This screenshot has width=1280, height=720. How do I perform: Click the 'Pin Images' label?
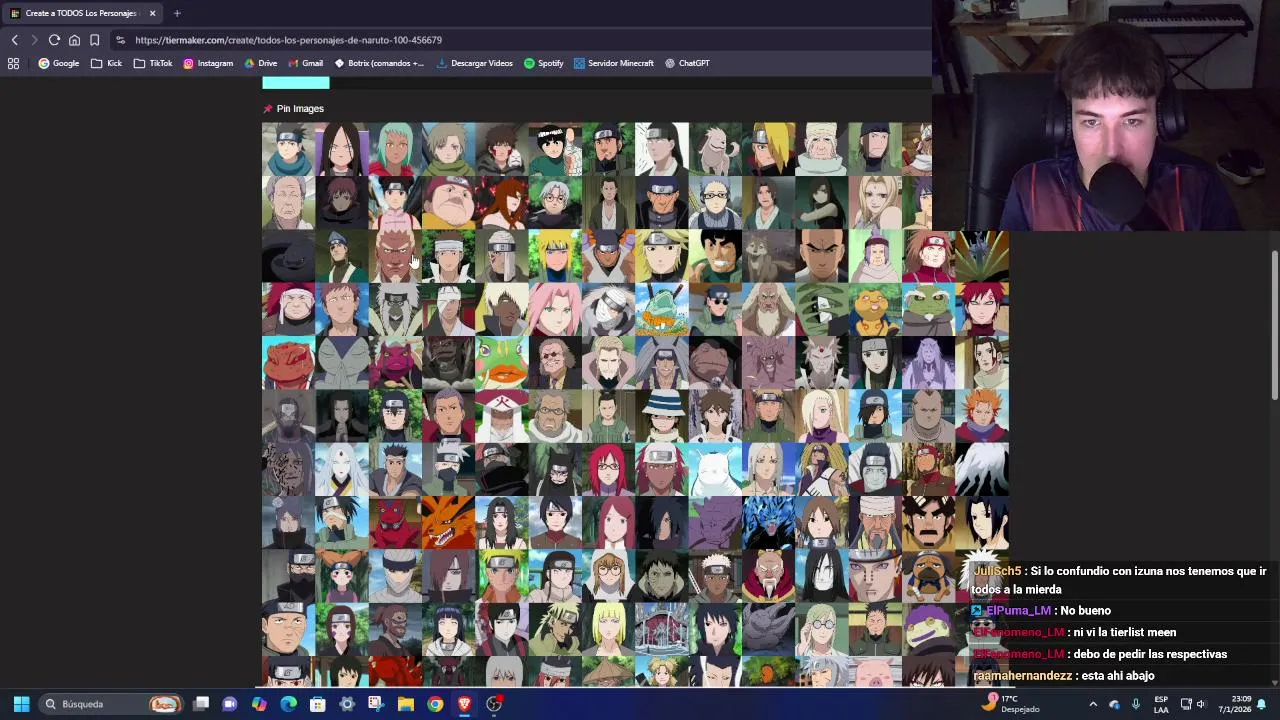[300, 108]
